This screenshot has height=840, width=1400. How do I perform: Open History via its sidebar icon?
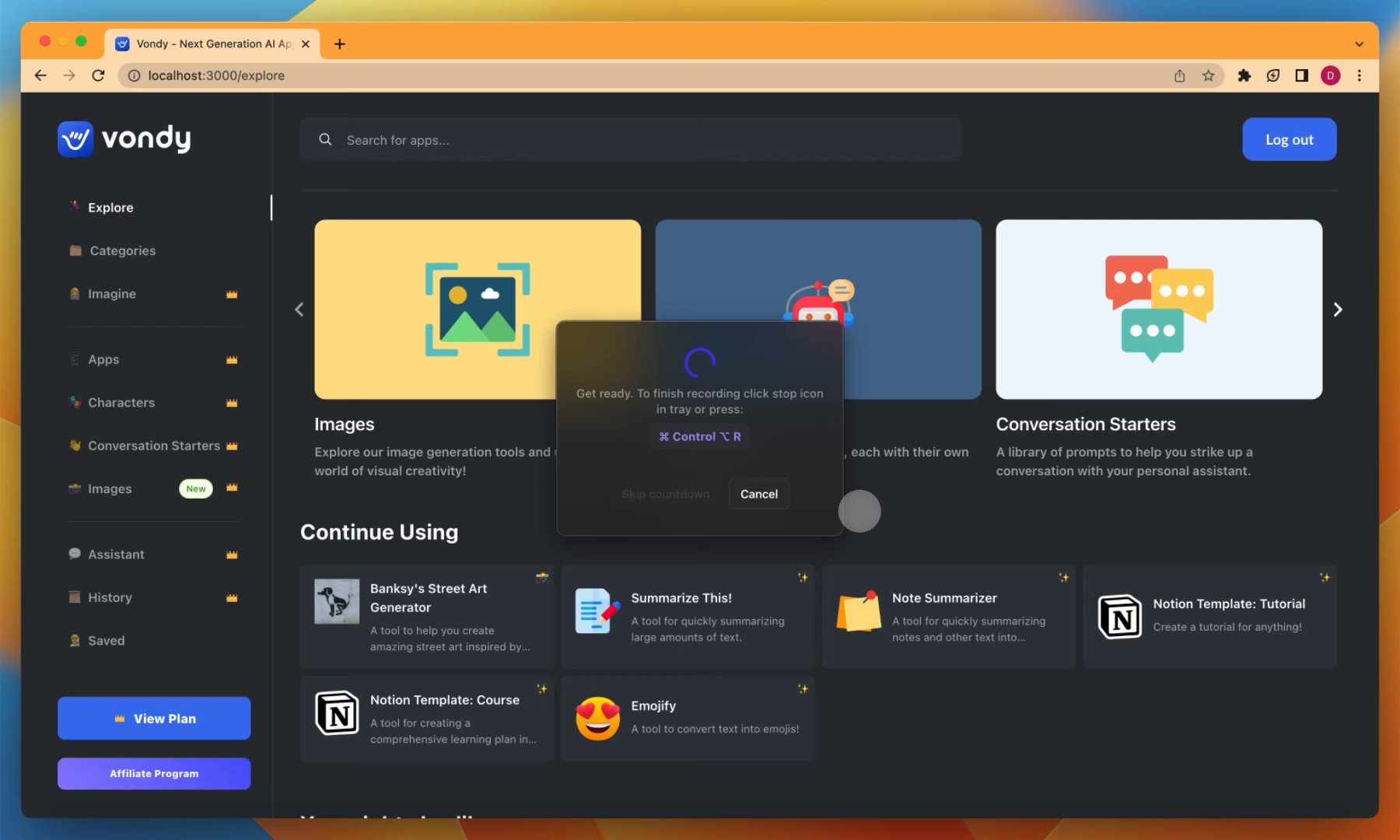pos(75,597)
